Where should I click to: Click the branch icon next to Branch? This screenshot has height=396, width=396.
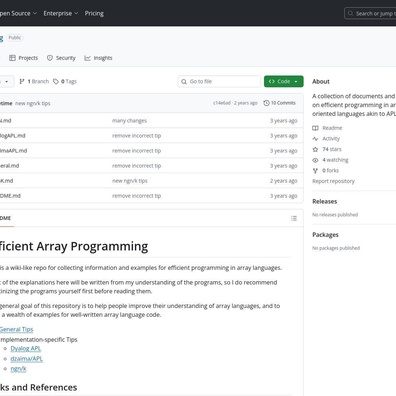[22, 81]
